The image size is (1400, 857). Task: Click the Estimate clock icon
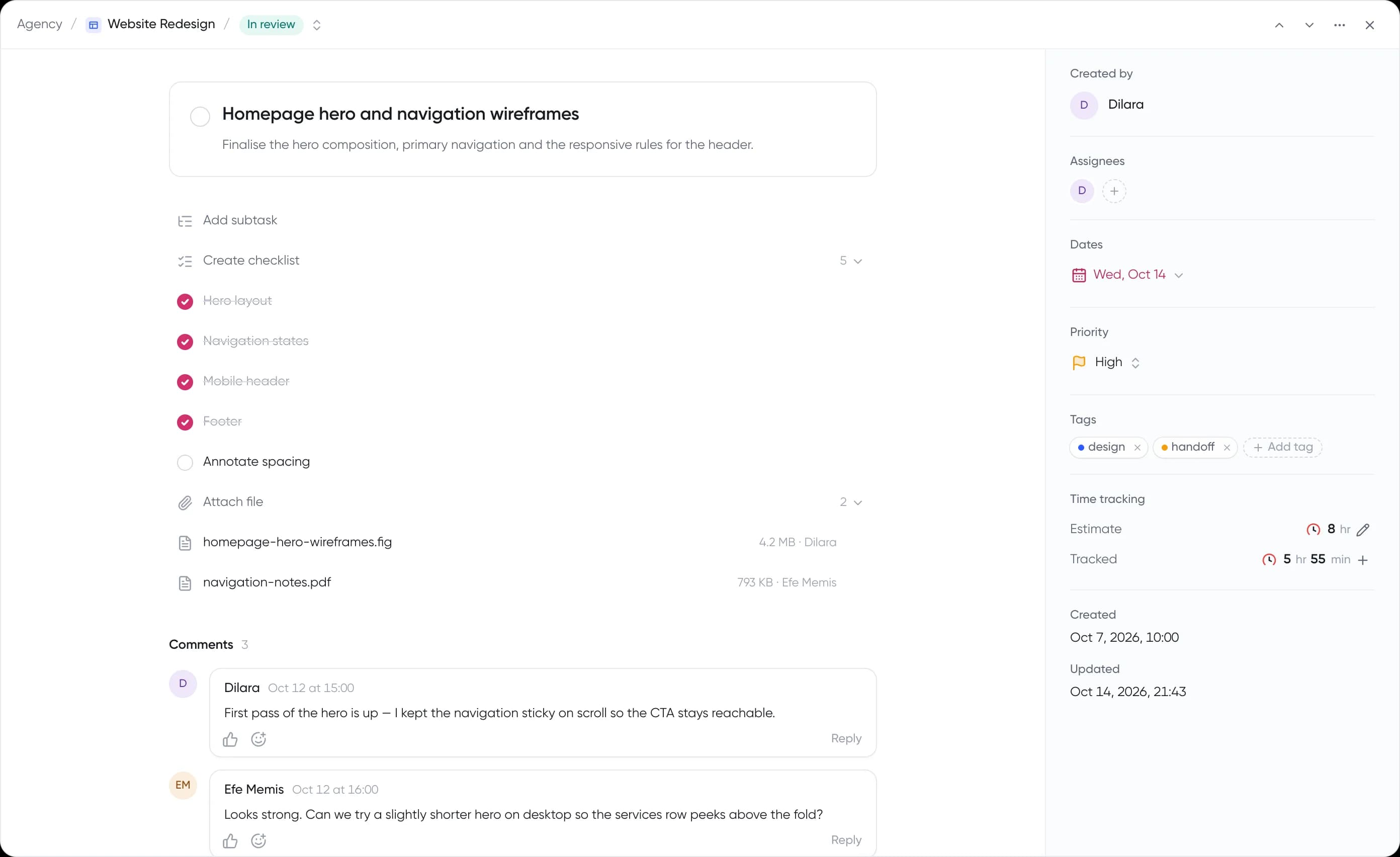click(1313, 530)
